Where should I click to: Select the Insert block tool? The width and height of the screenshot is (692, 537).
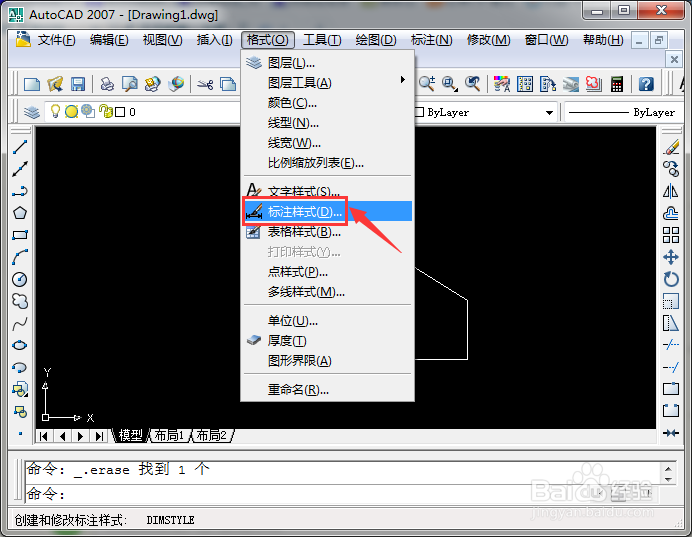20,390
